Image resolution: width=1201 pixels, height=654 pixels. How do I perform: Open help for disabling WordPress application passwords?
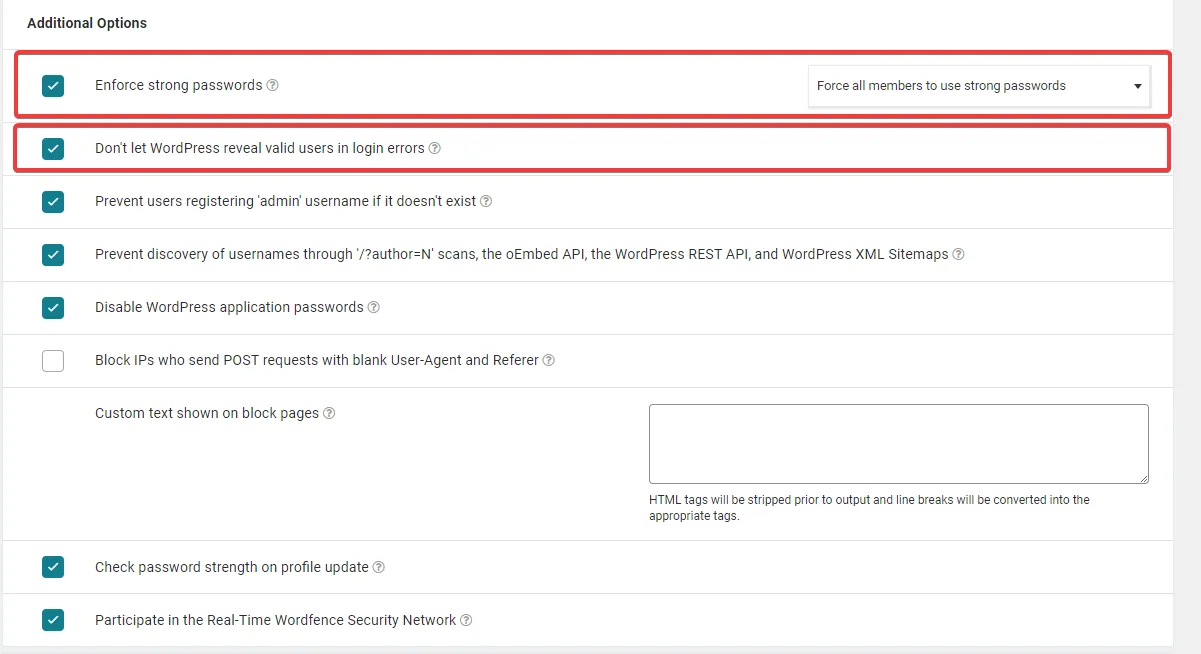tap(373, 307)
